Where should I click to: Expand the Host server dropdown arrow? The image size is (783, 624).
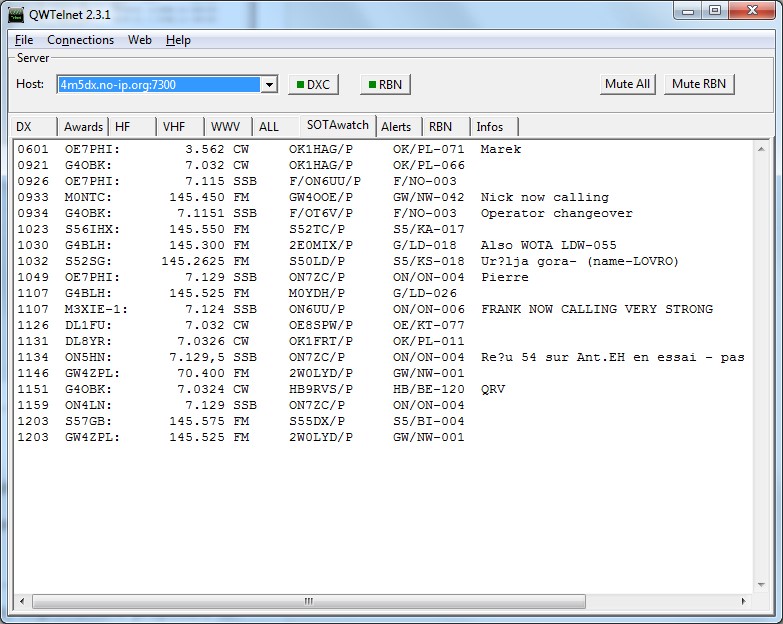268,85
